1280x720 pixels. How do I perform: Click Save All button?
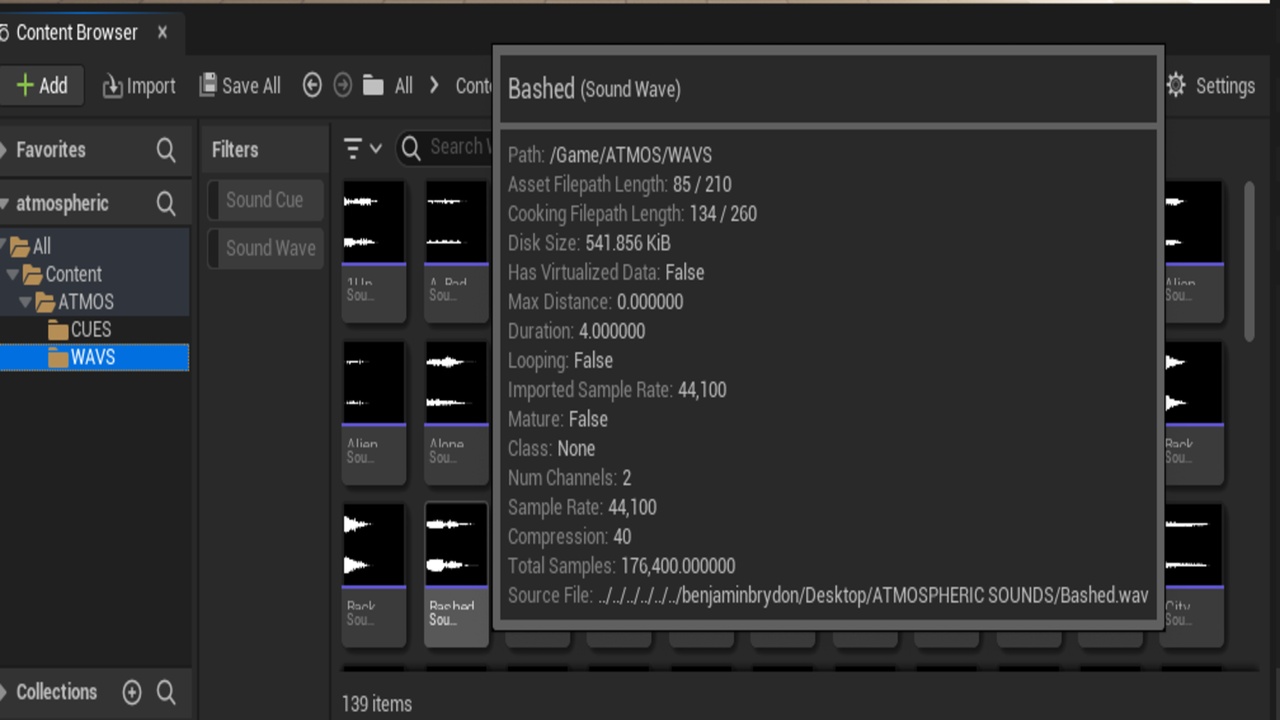tap(240, 86)
